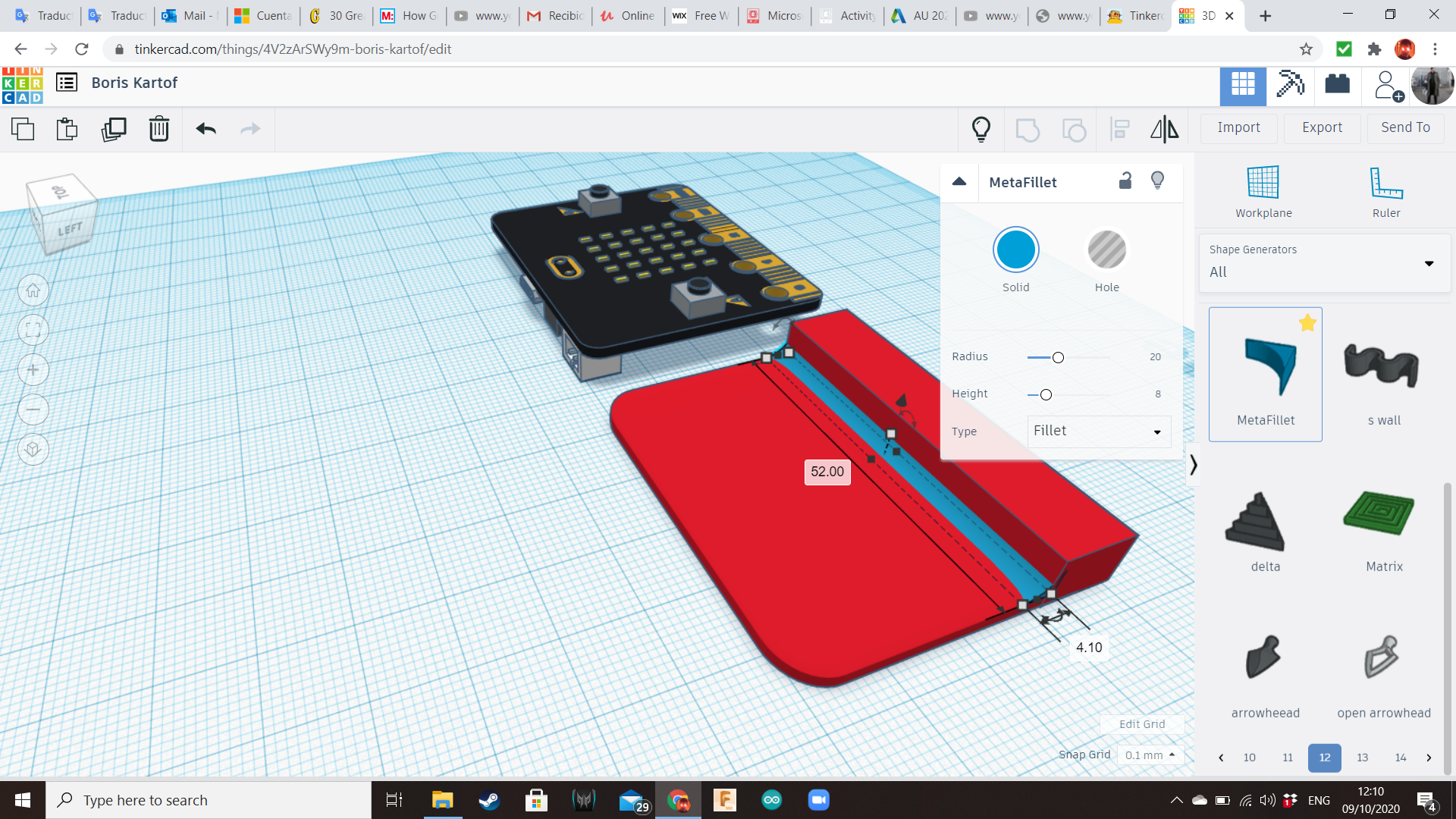This screenshot has width=1456, height=819.
Task: Click the Radius slider handle
Action: [1058, 357]
